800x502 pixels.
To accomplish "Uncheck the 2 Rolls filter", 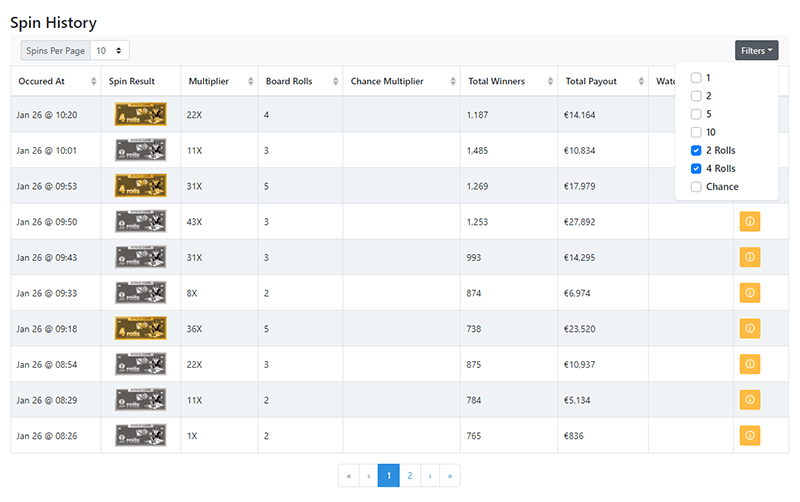I will [x=696, y=150].
